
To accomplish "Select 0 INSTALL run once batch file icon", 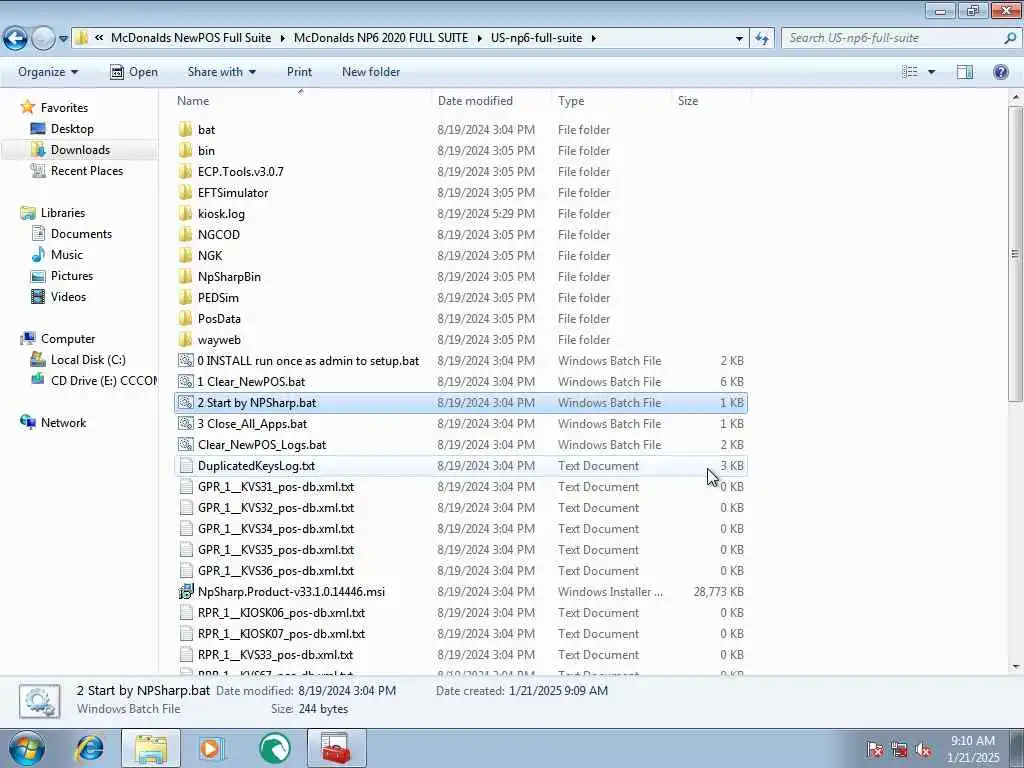I will [185, 360].
